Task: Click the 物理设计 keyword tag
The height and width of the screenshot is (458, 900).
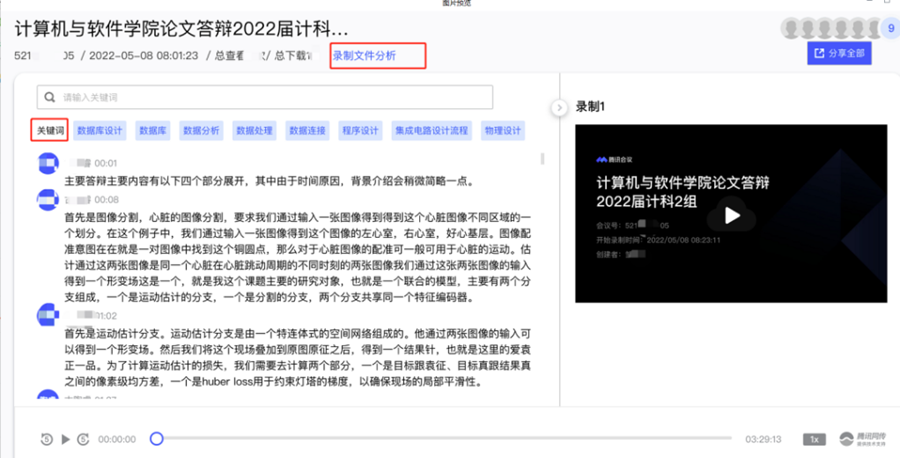Action: [503, 130]
